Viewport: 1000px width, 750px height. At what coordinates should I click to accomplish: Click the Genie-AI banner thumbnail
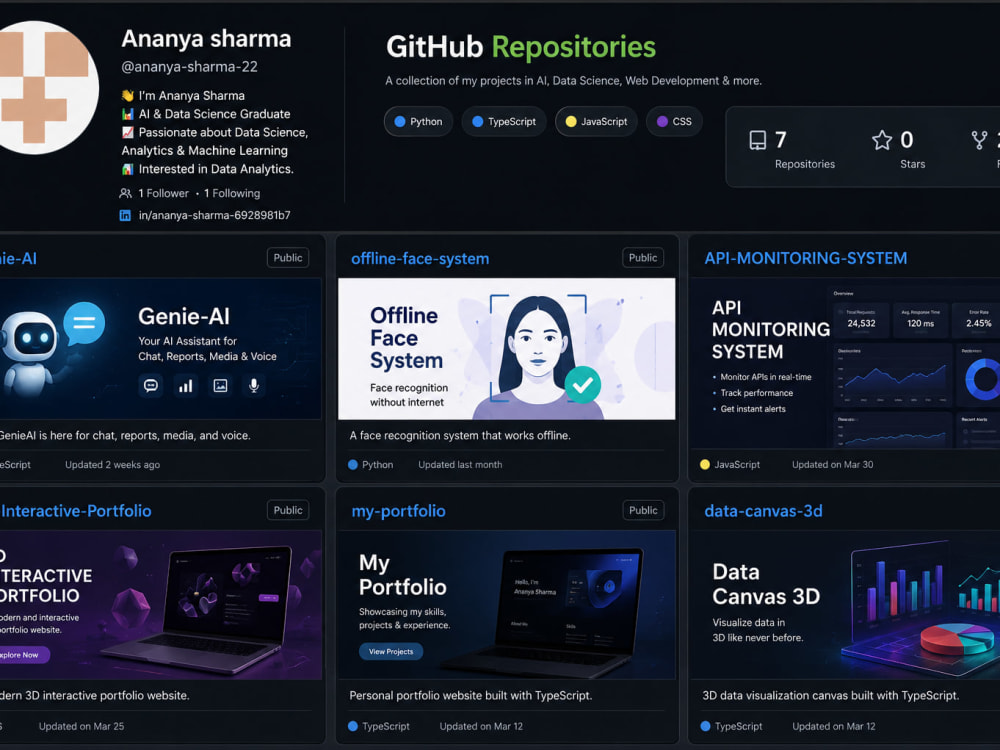160,349
